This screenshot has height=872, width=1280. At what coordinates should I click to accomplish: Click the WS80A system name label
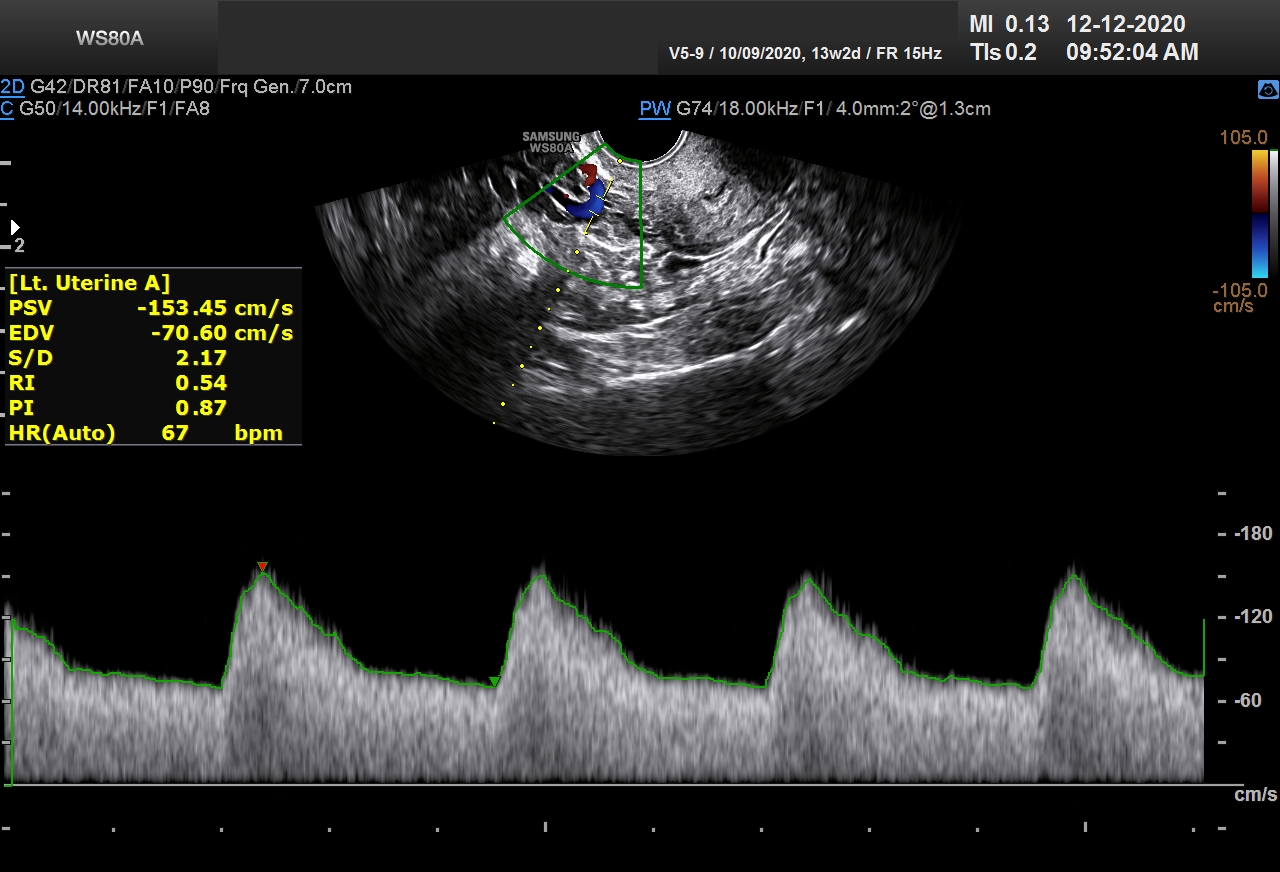(x=109, y=39)
